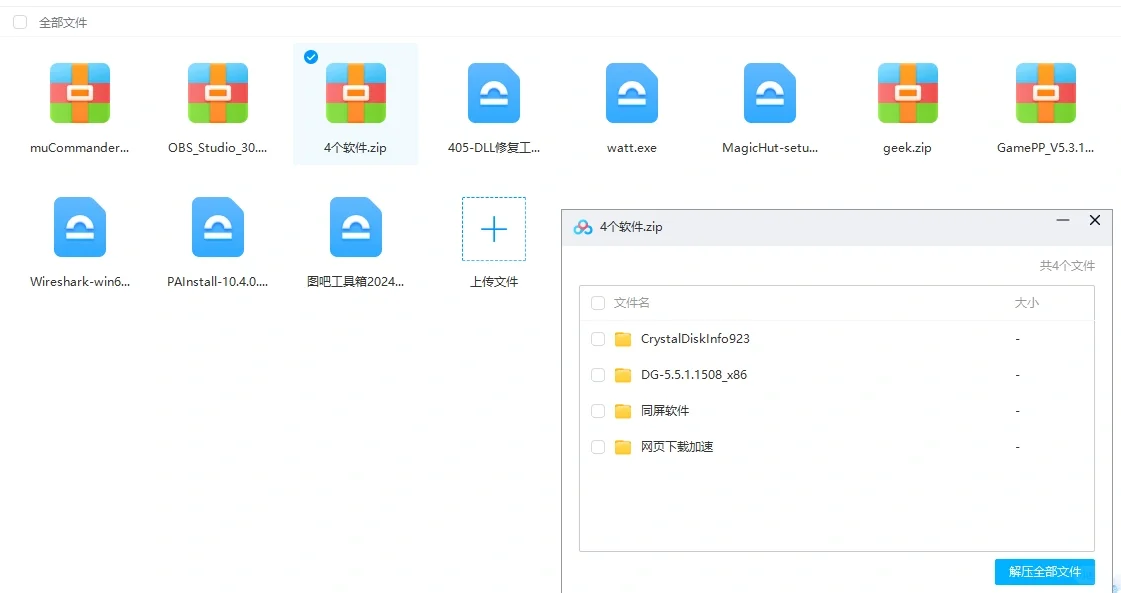Select the 405-DLL修复工 file icon
The image size is (1121, 593).
pyautogui.click(x=493, y=92)
